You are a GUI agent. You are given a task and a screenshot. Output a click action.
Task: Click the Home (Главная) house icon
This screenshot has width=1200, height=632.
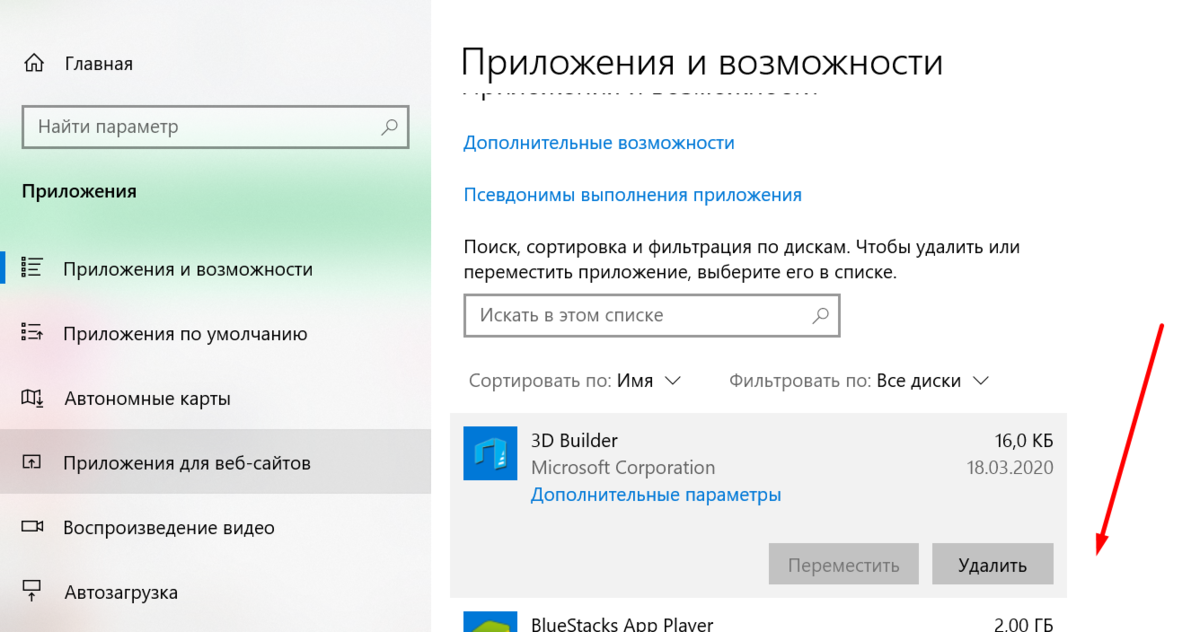33,64
